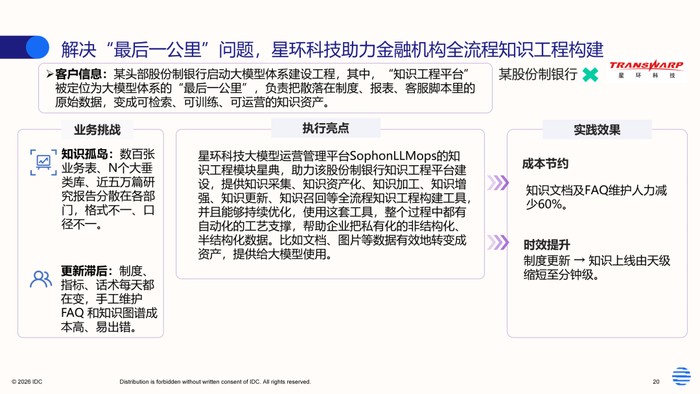Click the 某股份制银行 label
The width and height of the screenshot is (700, 394).
538,74
